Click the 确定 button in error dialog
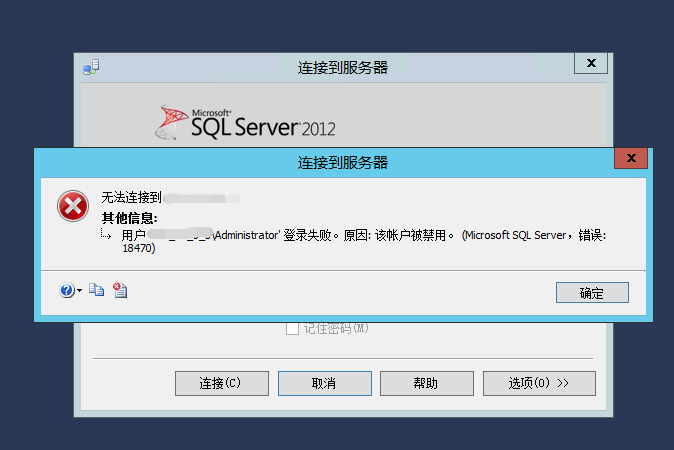The image size is (674, 450). click(592, 293)
